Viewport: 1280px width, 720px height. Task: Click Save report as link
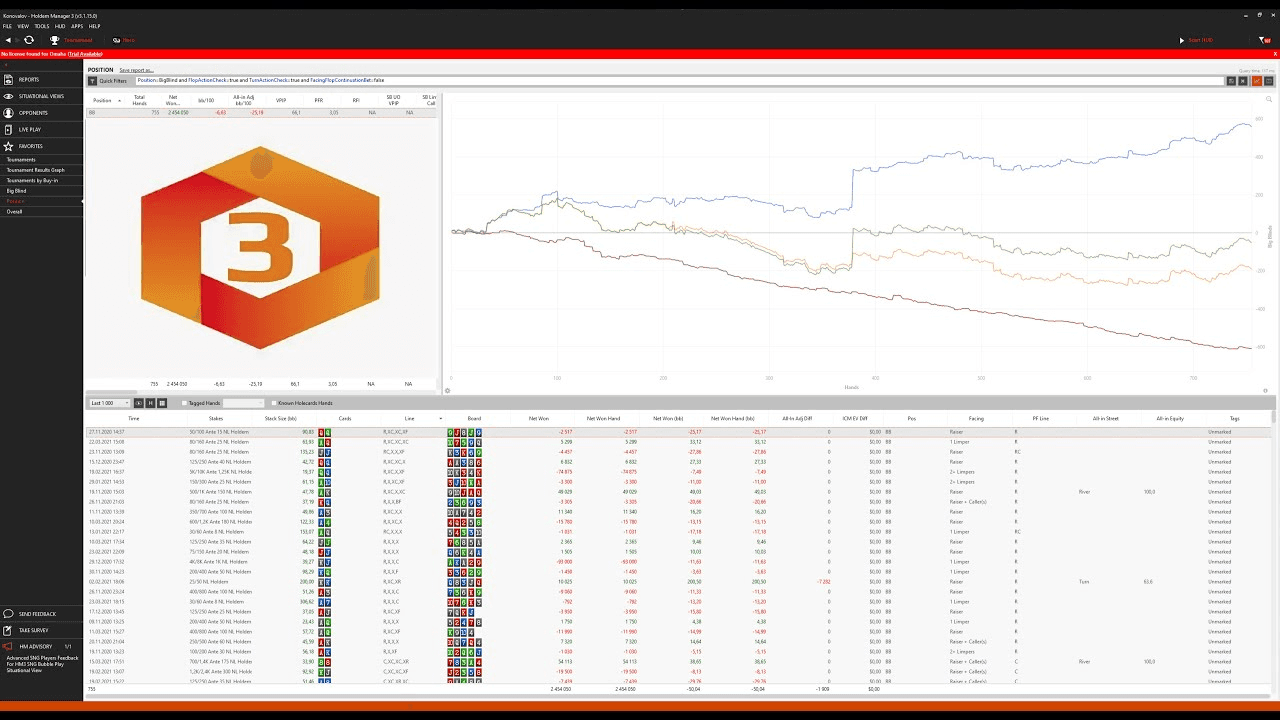136,70
